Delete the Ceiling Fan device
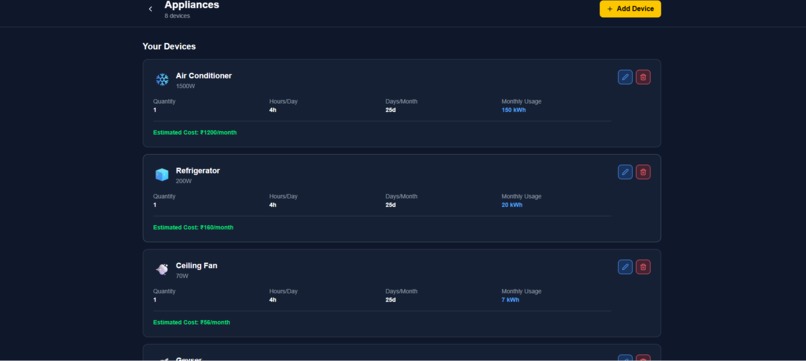The width and height of the screenshot is (806, 361). coord(643,267)
